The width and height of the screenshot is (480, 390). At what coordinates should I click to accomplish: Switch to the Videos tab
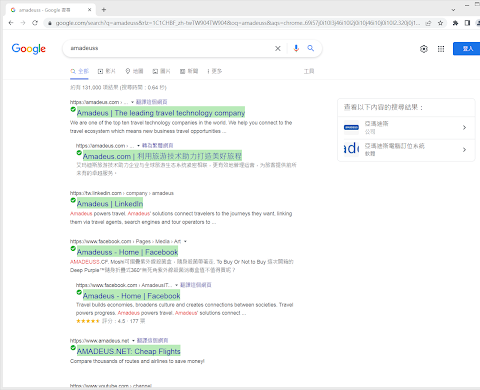coord(107,71)
